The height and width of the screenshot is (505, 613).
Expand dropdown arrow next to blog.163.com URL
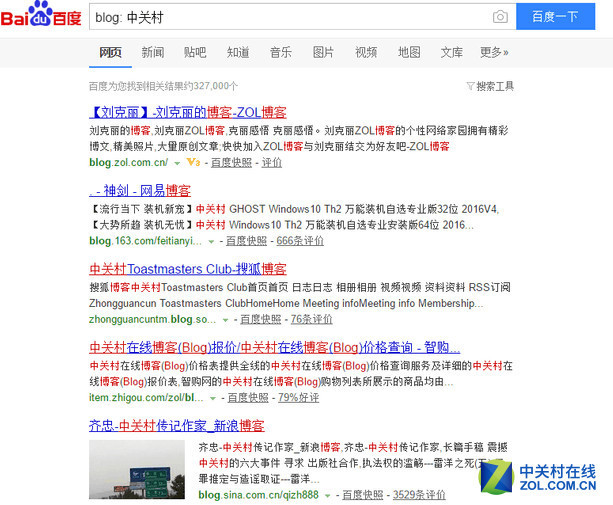coord(211,242)
